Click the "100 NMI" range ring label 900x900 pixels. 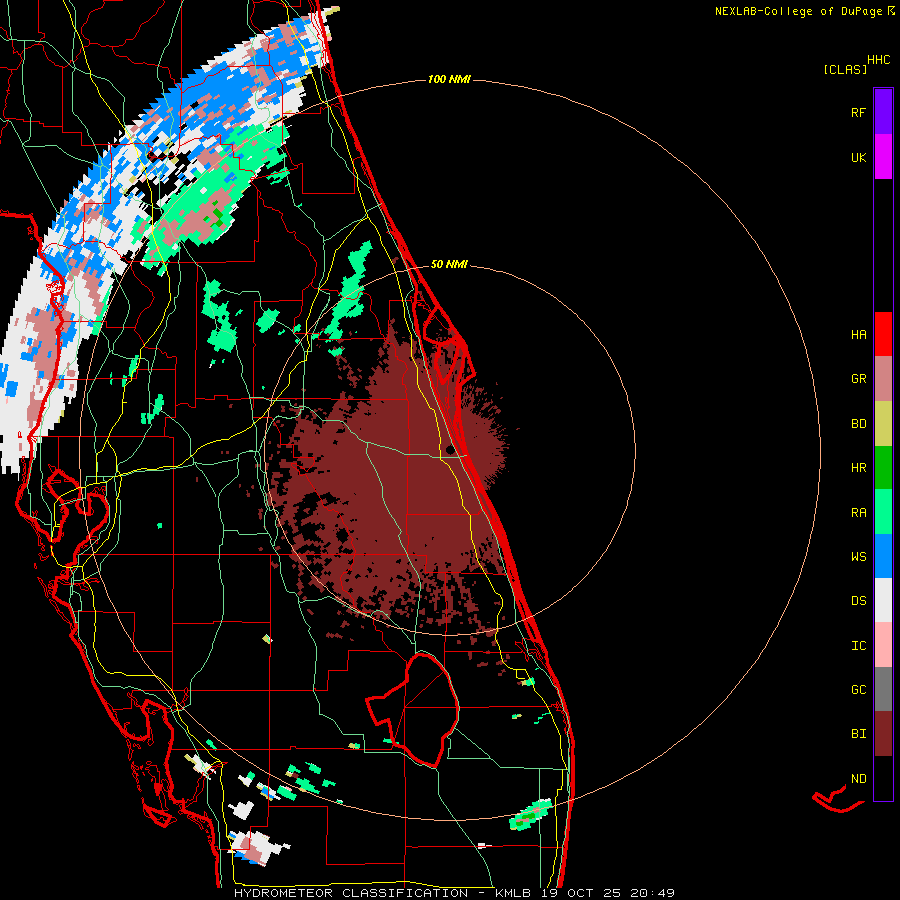coord(449,79)
